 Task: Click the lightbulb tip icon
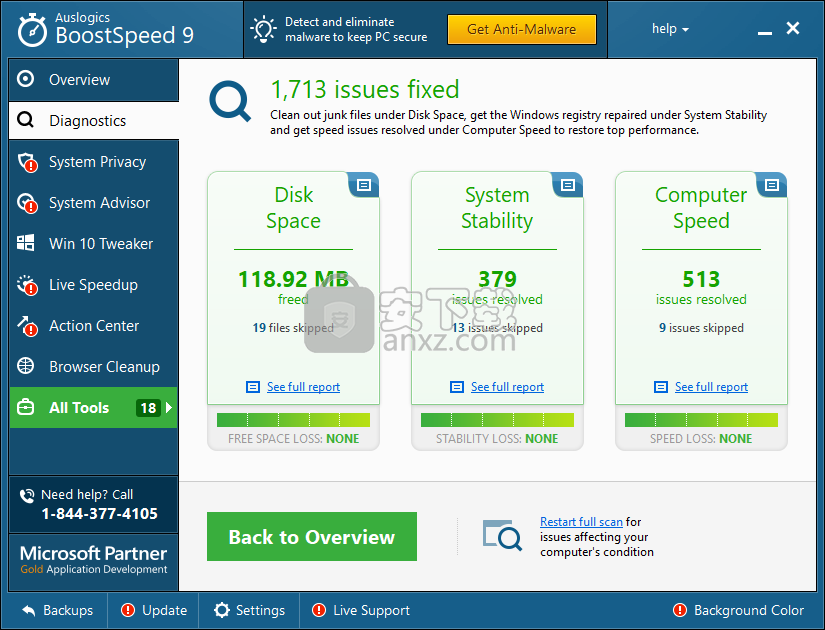tap(263, 29)
